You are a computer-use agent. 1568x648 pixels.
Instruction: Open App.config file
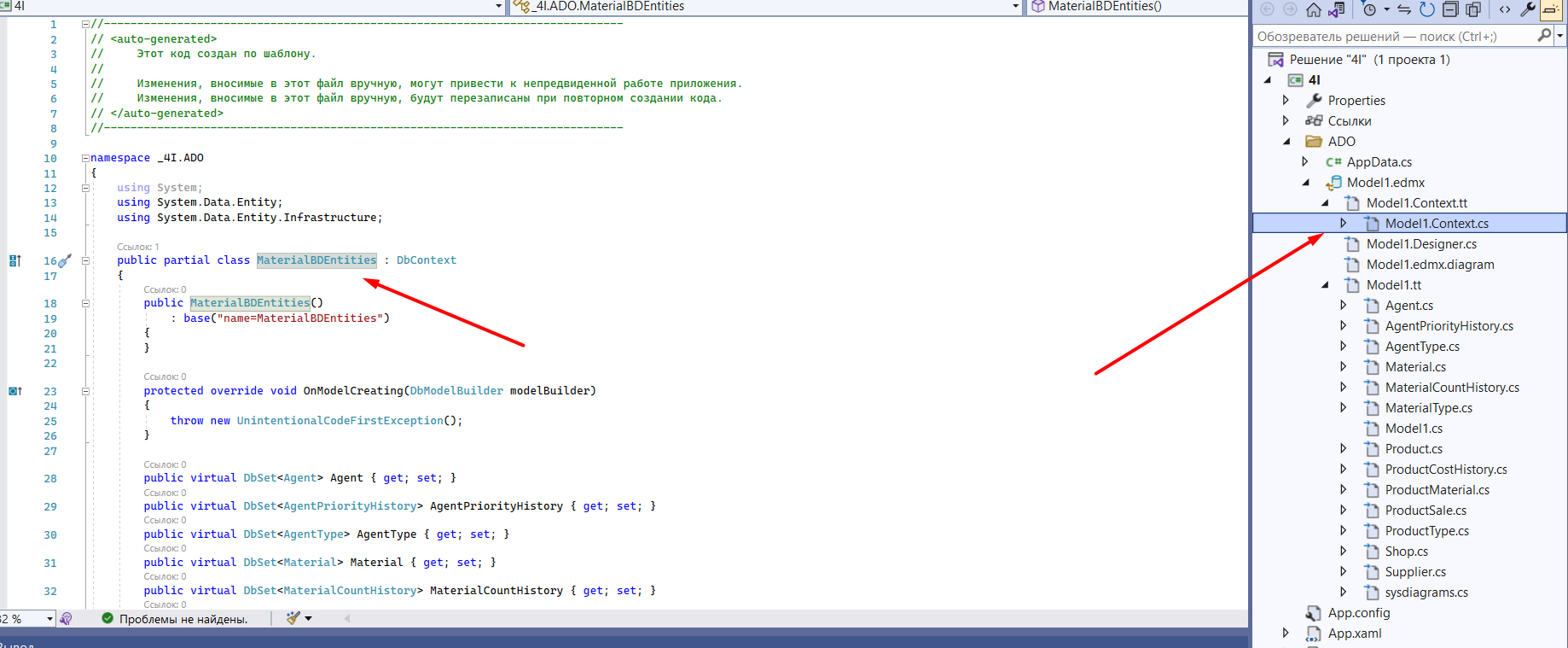point(1359,613)
